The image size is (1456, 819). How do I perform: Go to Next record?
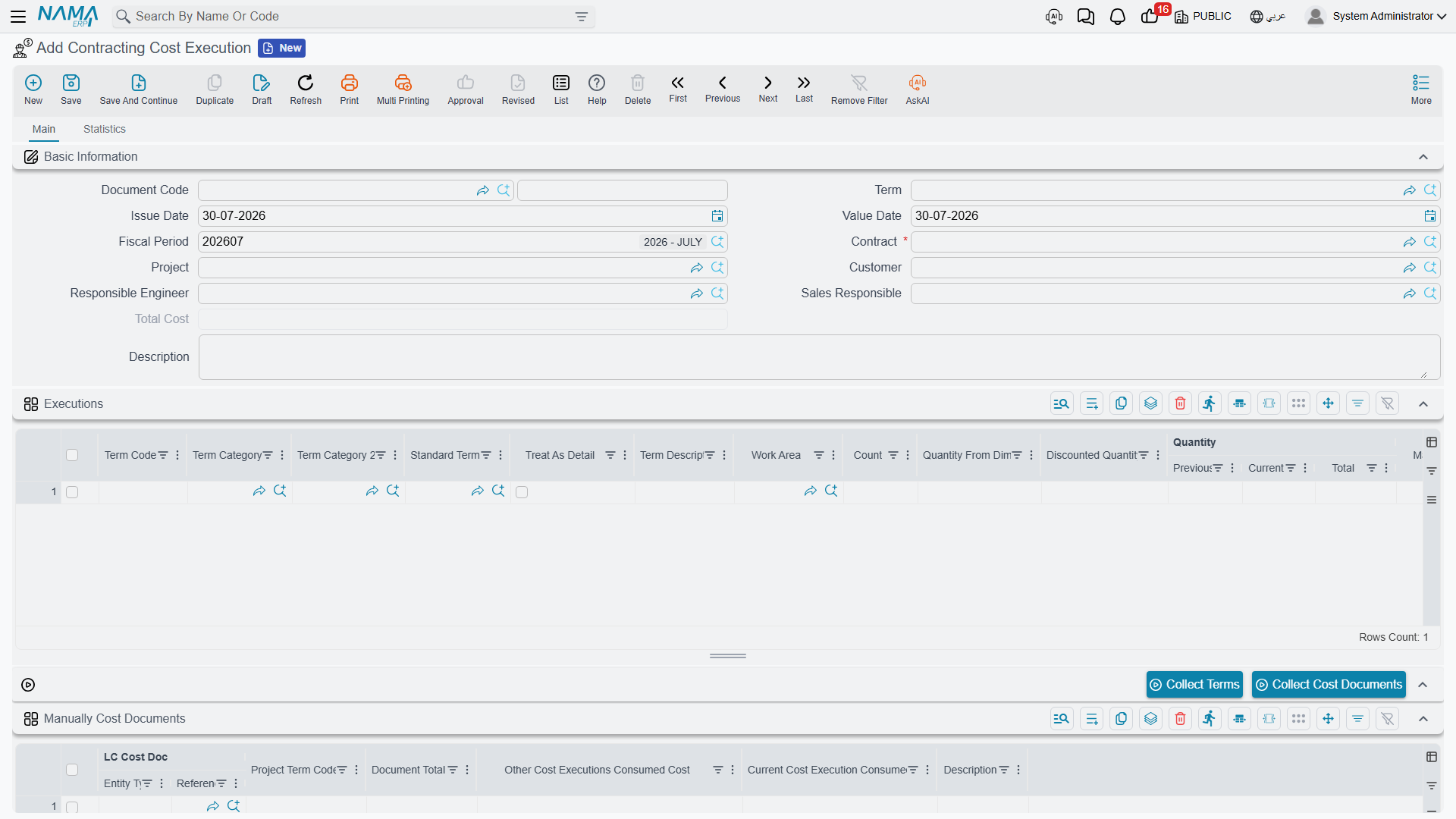coord(768,89)
